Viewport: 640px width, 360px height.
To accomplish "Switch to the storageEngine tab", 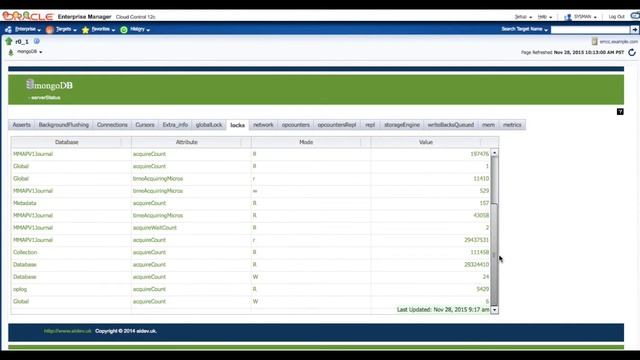I will point(402,125).
